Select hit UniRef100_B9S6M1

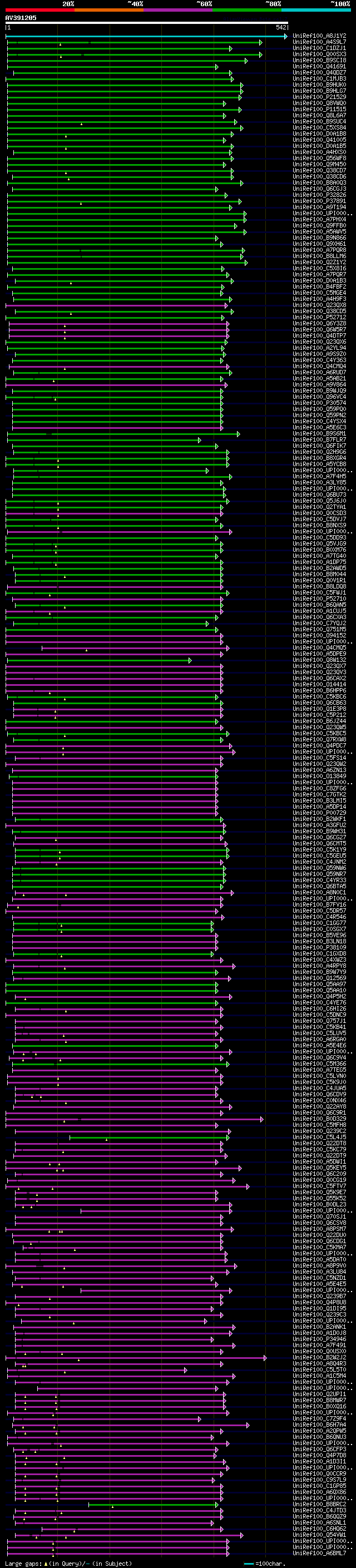tap(319, 433)
